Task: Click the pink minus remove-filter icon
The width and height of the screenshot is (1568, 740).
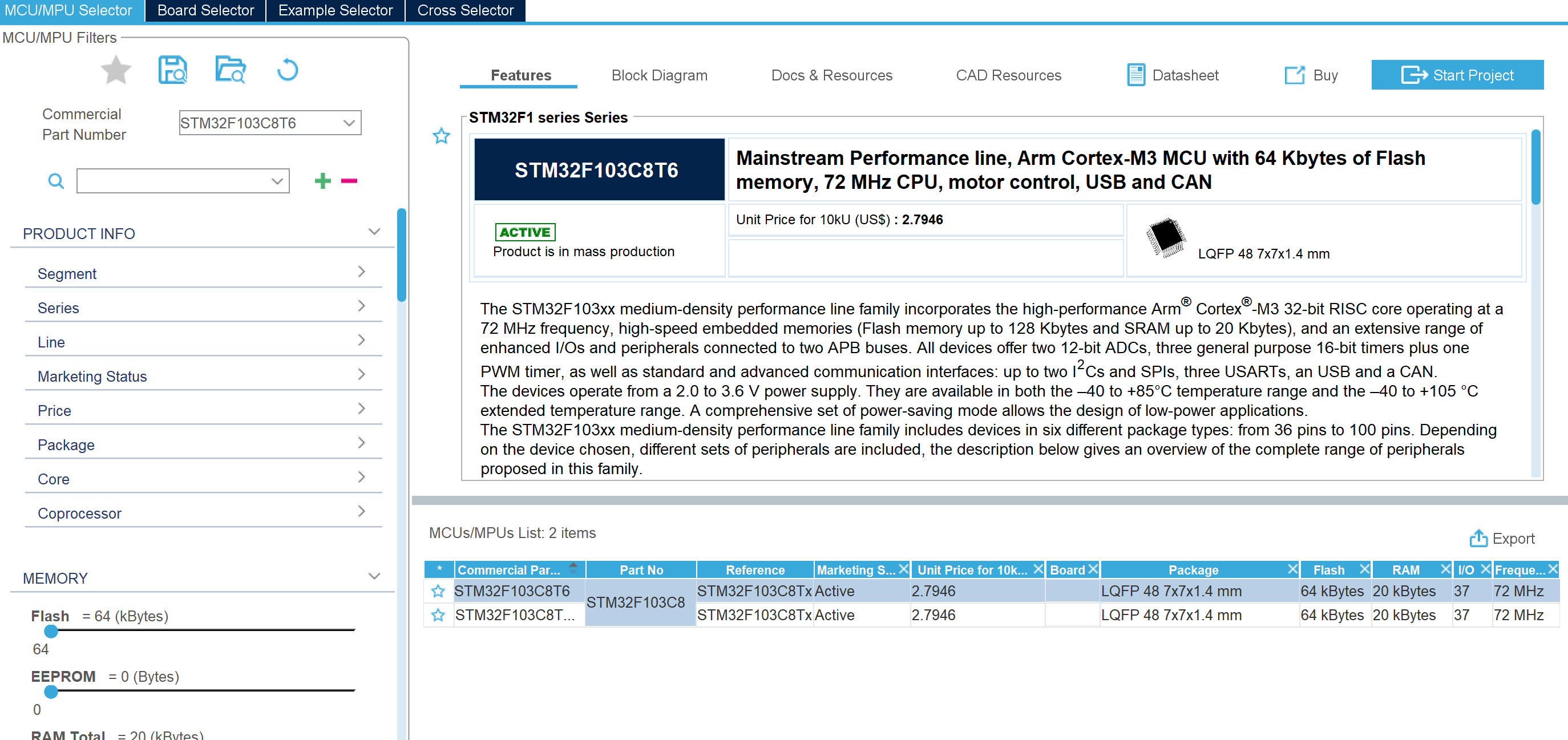Action: (x=349, y=181)
